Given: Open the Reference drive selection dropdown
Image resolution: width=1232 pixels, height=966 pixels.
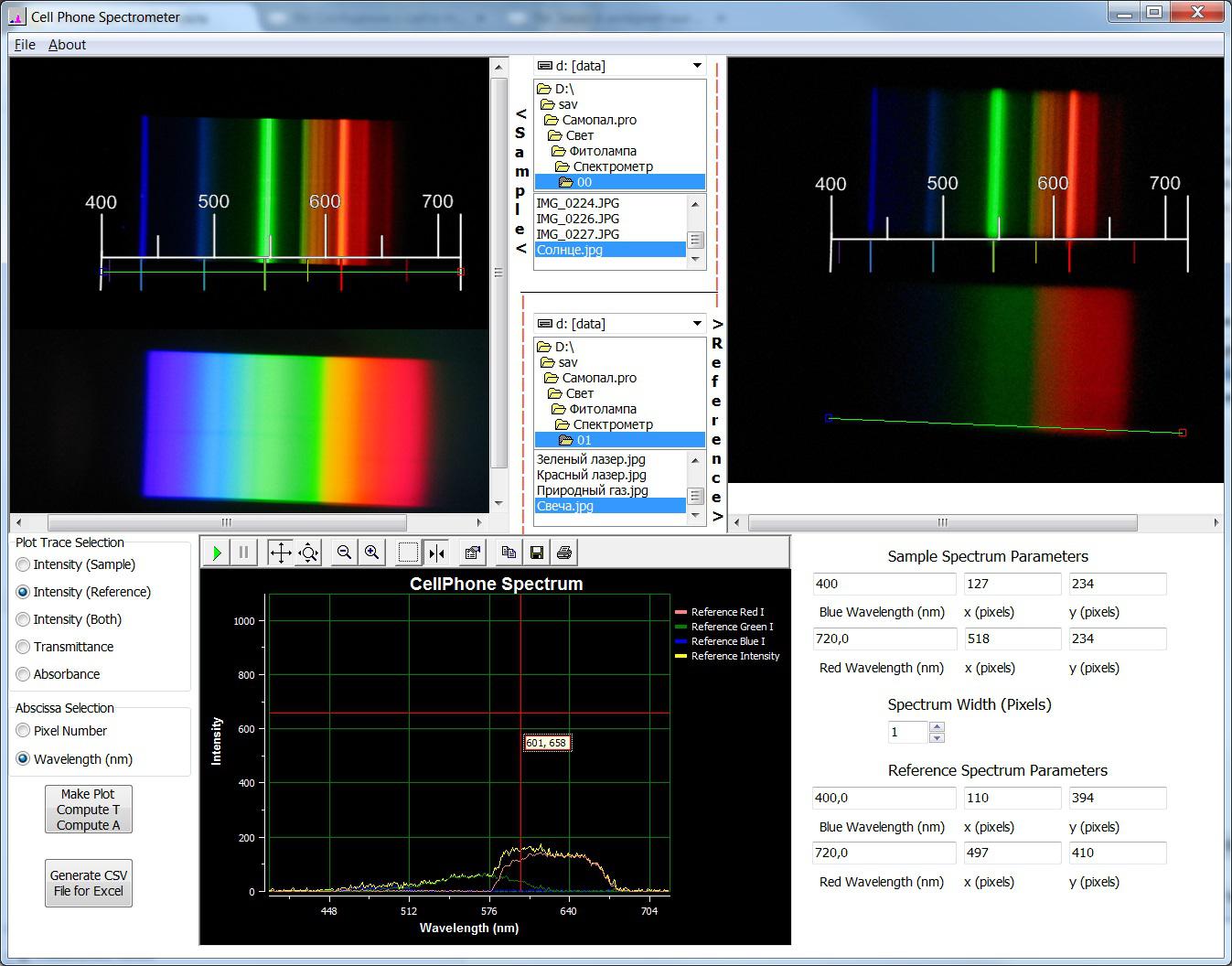Looking at the screenshot, I should click(697, 324).
